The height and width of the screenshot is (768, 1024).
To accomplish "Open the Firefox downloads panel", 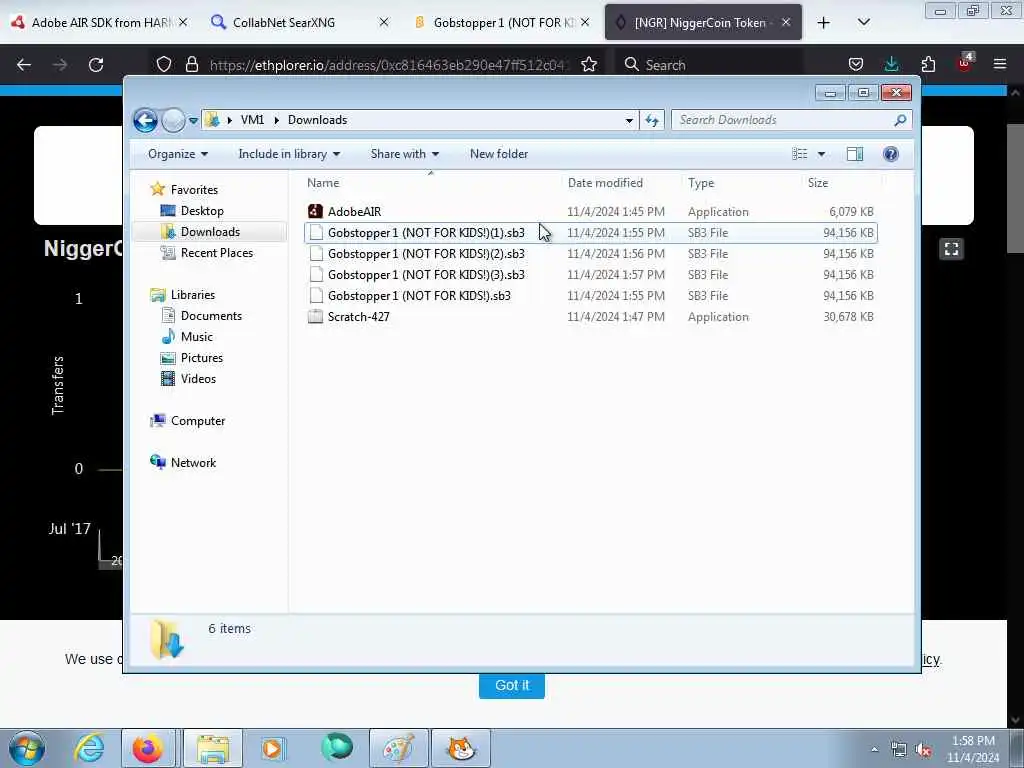I will 891,65.
